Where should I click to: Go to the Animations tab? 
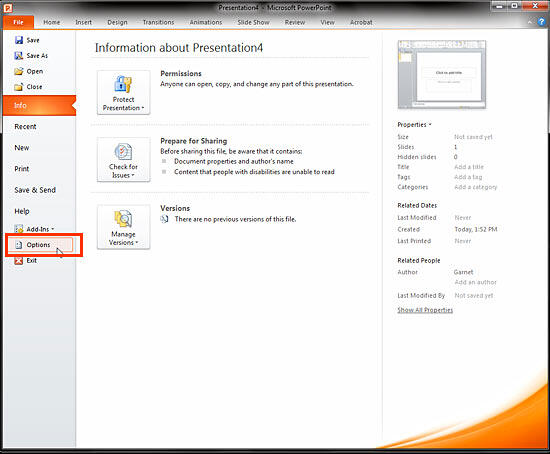[206, 22]
